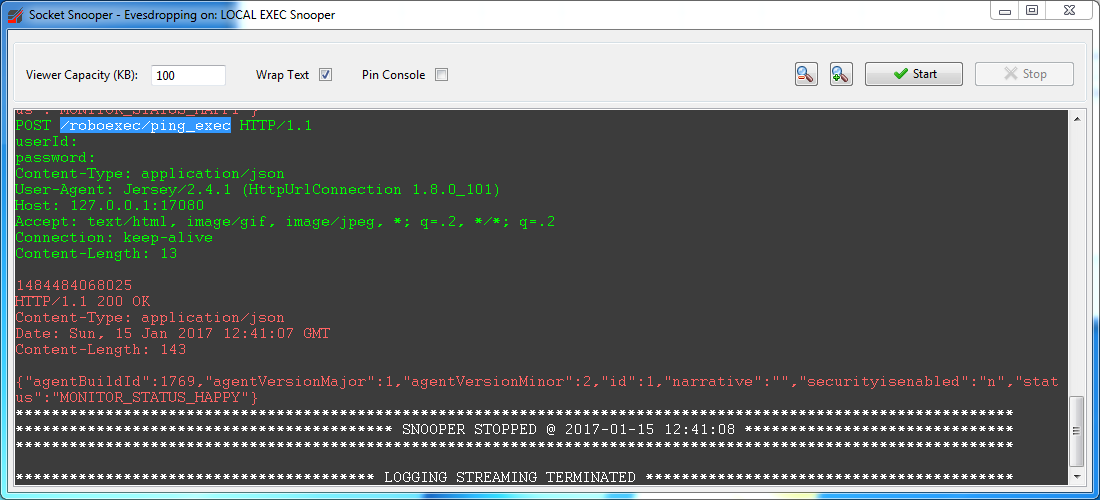
Task: Uncheck the Wrap Text checkbox
Action: coord(325,75)
